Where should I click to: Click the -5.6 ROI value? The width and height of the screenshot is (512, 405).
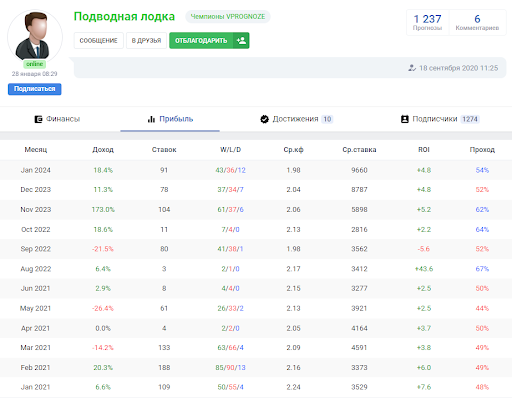click(x=424, y=249)
